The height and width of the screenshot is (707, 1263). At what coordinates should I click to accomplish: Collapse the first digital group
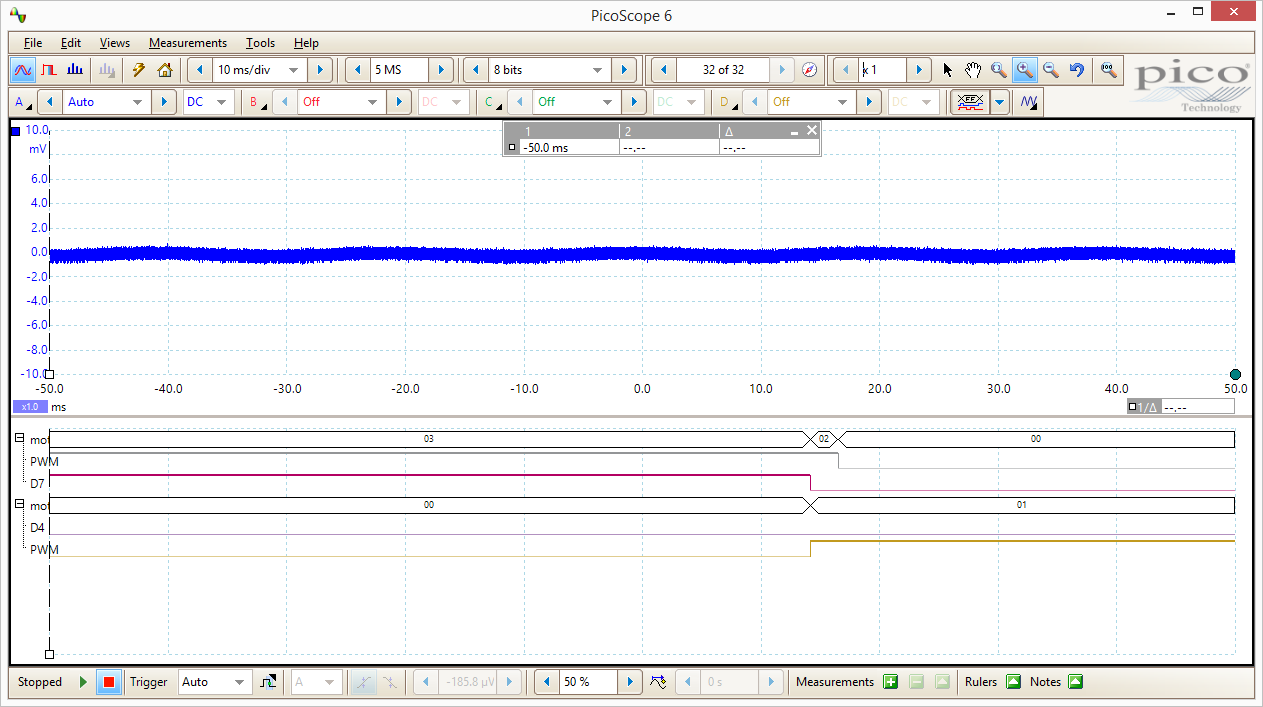20,439
